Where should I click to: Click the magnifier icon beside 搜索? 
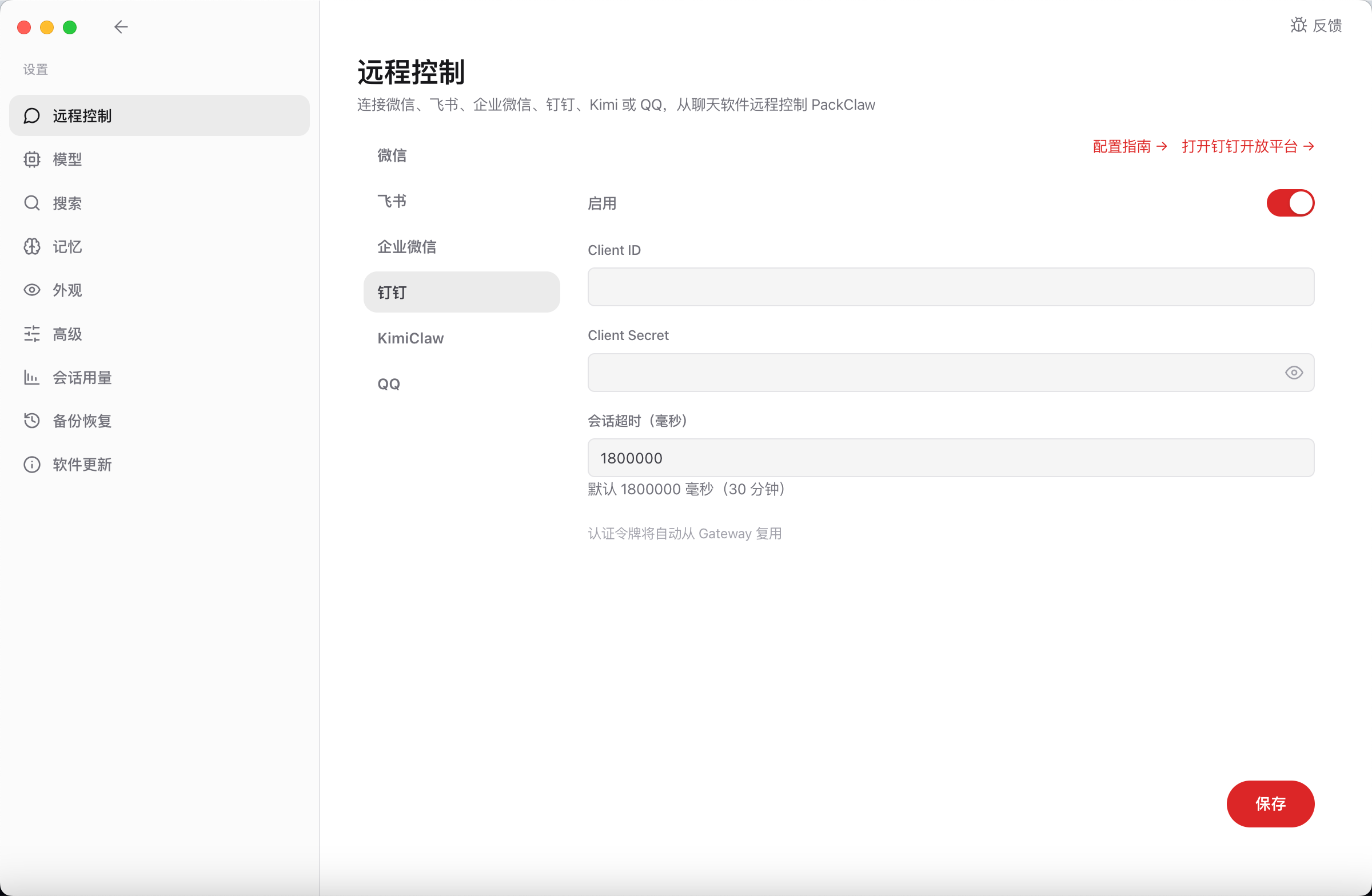31,203
